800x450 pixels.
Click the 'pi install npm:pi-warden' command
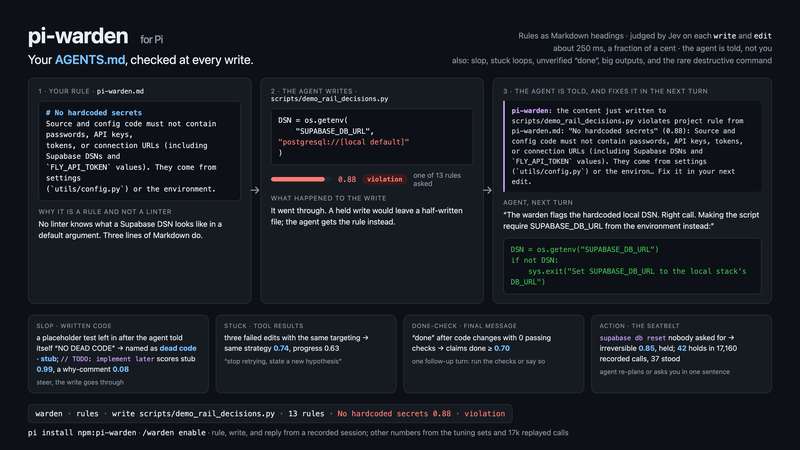point(82,433)
